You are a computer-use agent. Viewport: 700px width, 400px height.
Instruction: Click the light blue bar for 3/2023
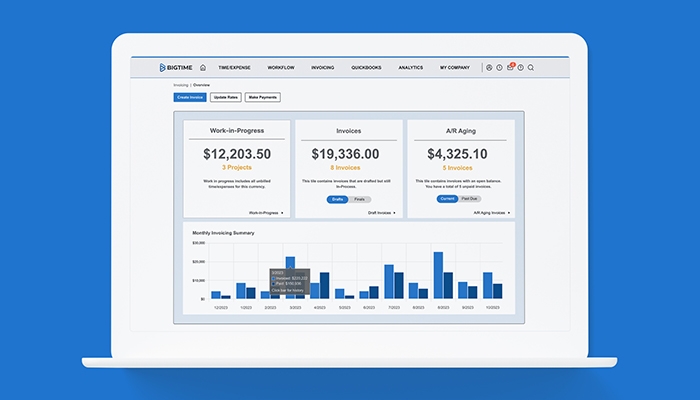click(x=290, y=262)
